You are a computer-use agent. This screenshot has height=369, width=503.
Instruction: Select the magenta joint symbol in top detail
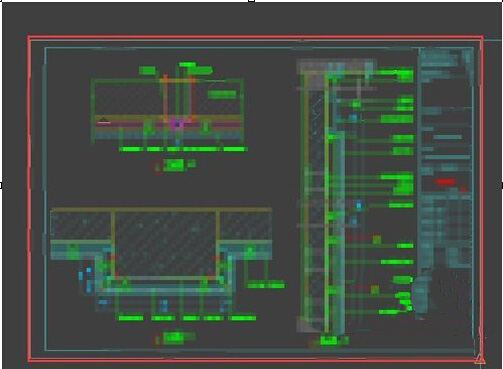pyautogui.click(x=177, y=124)
